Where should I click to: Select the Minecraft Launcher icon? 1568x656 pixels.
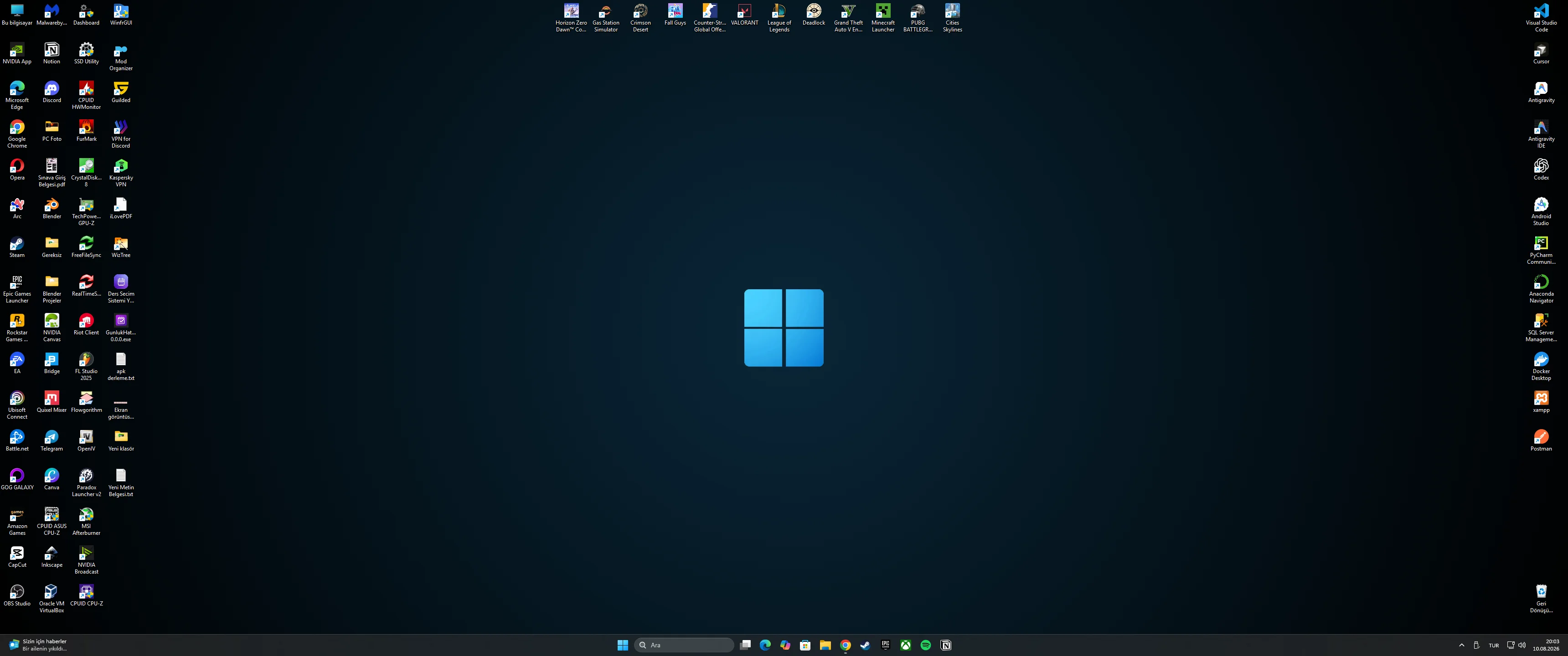coord(883,18)
